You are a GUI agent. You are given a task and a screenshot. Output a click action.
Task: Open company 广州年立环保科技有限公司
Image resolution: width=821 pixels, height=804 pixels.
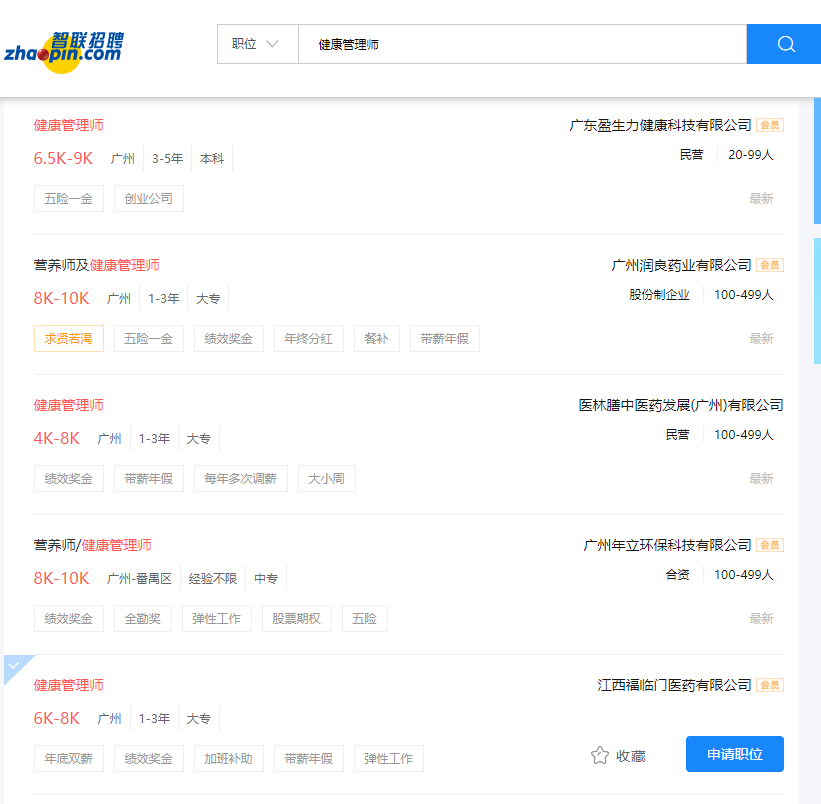coord(667,545)
